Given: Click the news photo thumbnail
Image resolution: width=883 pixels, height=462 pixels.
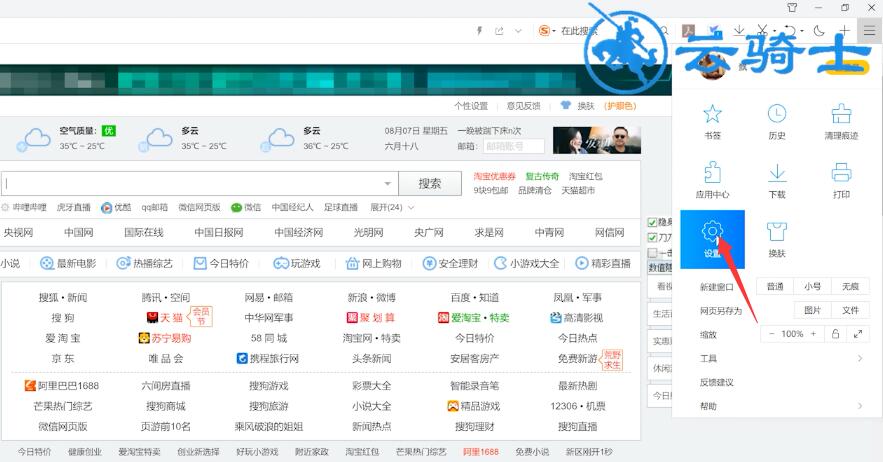Looking at the screenshot, I should tap(597, 140).
